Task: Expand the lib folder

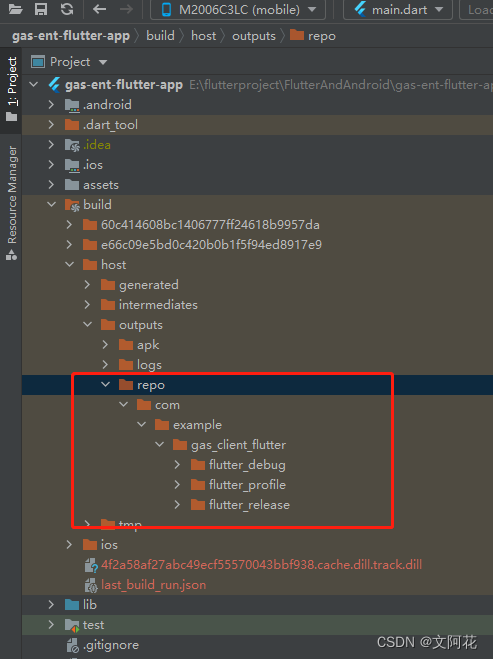Action: click(51, 605)
